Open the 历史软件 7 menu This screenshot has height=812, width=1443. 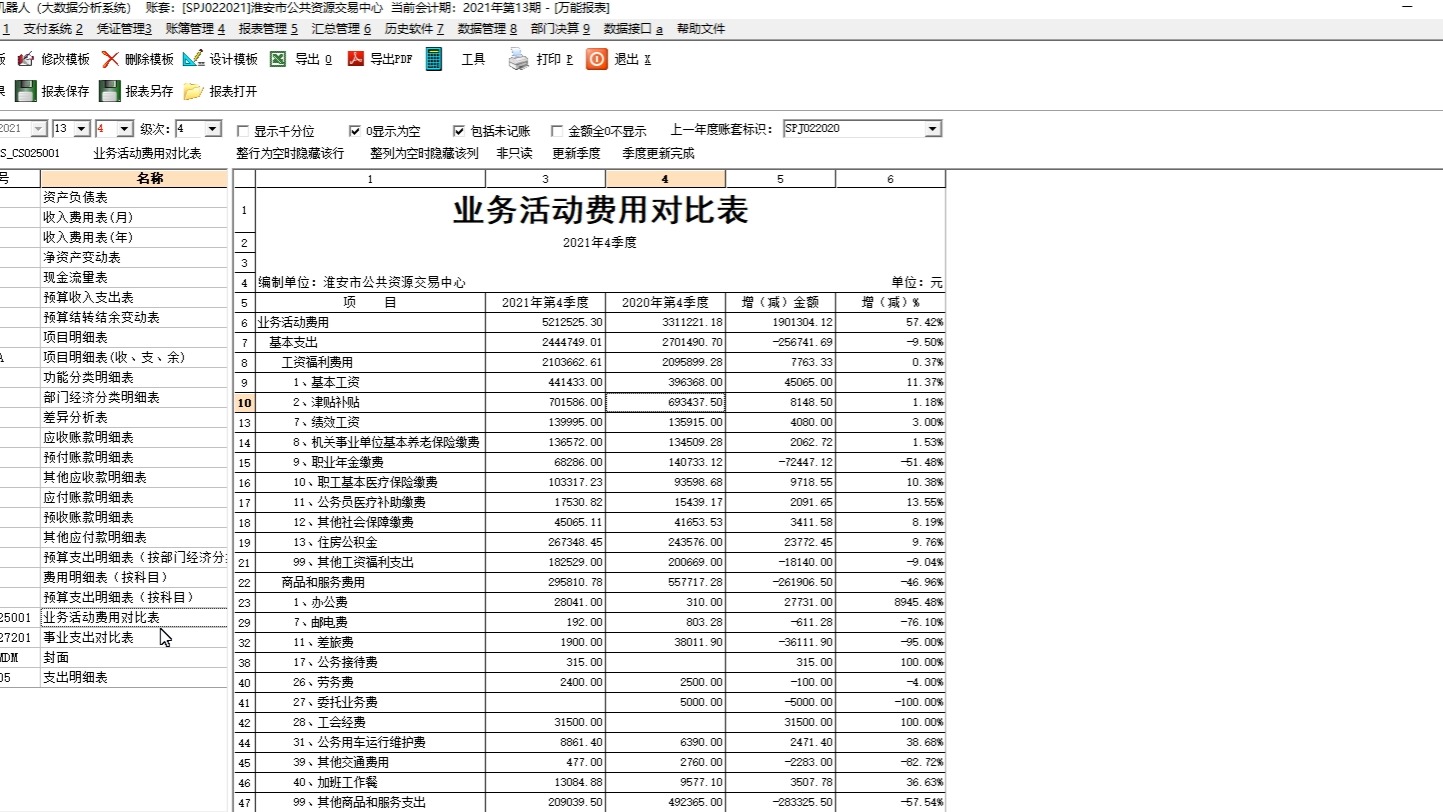(414, 29)
